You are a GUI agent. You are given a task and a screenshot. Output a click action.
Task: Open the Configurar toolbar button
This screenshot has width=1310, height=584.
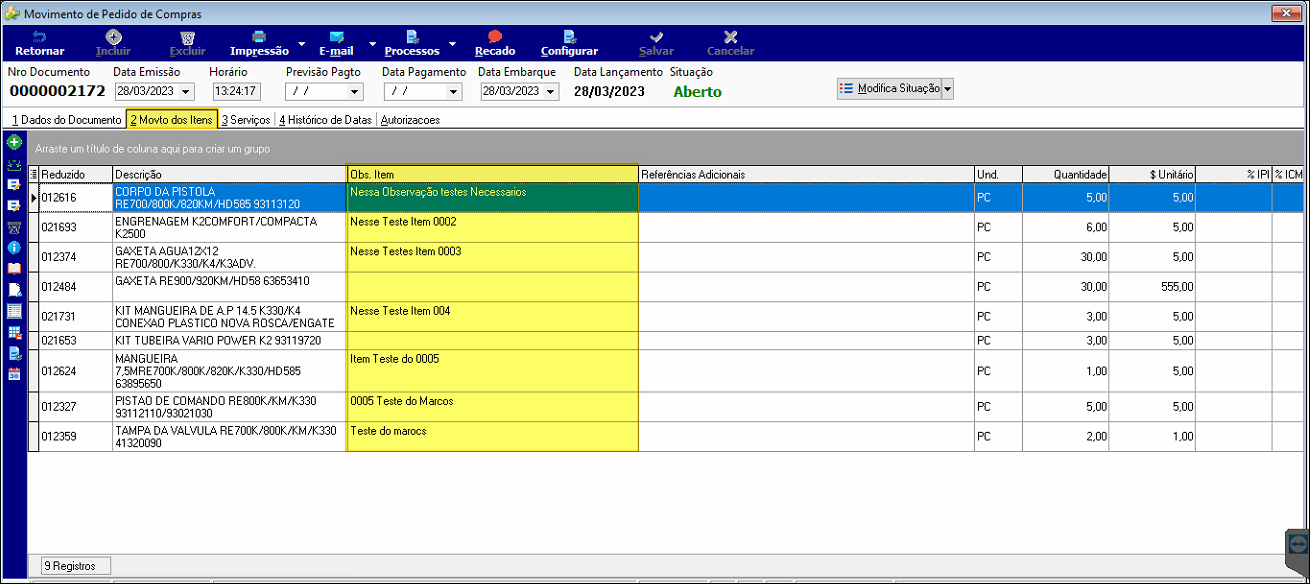[569, 43]
